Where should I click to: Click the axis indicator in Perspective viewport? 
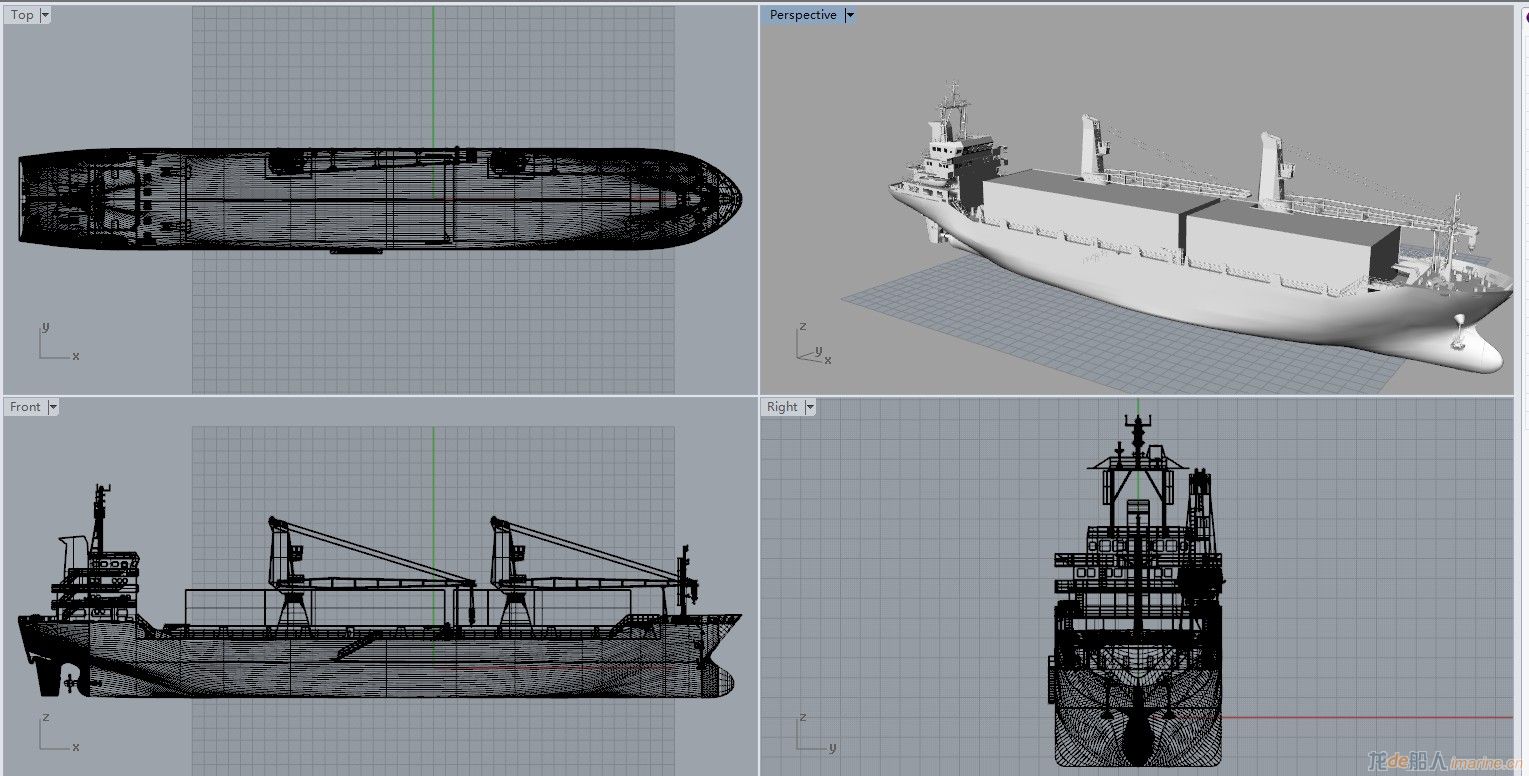click(814, 341)
